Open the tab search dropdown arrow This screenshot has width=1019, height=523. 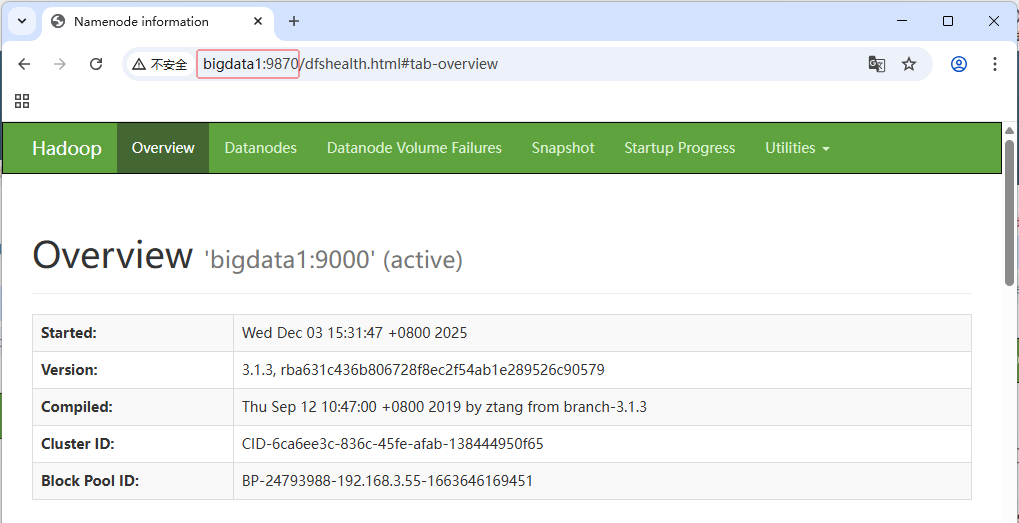pos(22,21)
